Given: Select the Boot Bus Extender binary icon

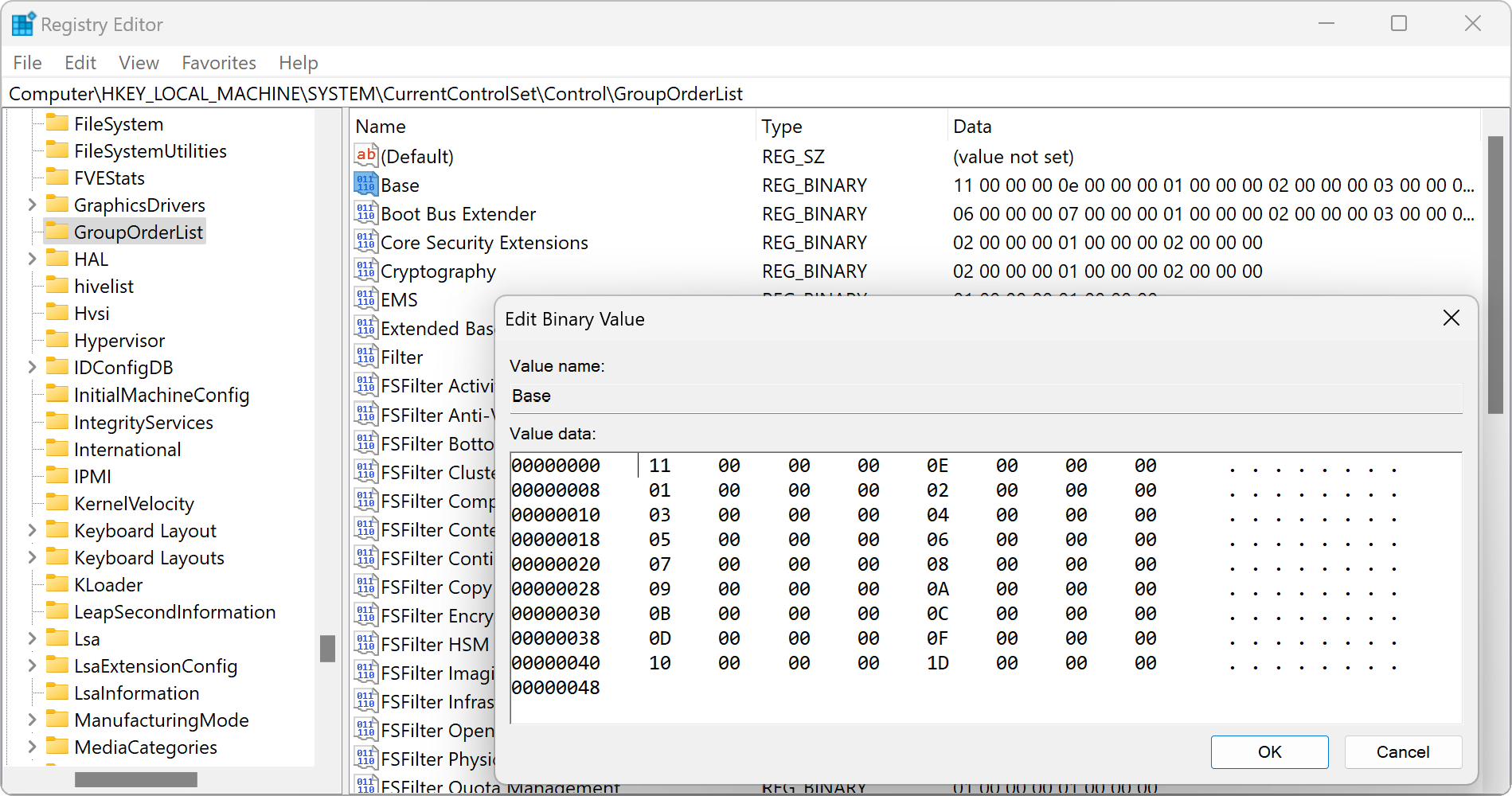Looking at the screenshot, I should (x=365, y=213).
